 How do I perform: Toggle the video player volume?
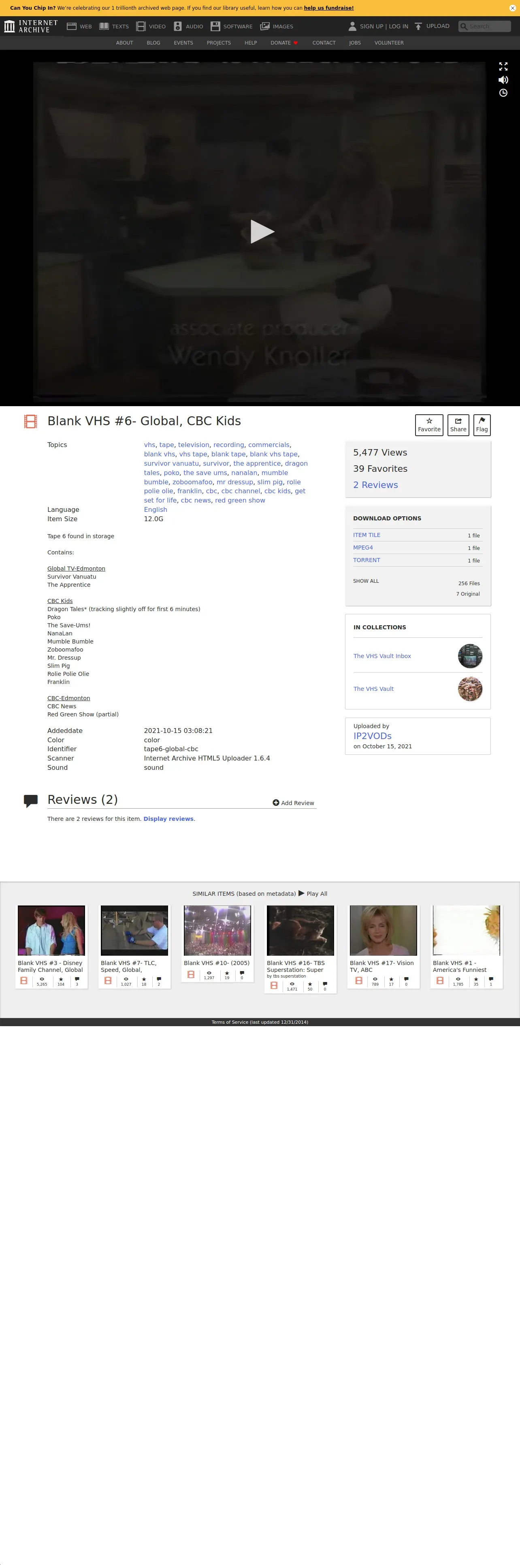(x=503, y=80)
